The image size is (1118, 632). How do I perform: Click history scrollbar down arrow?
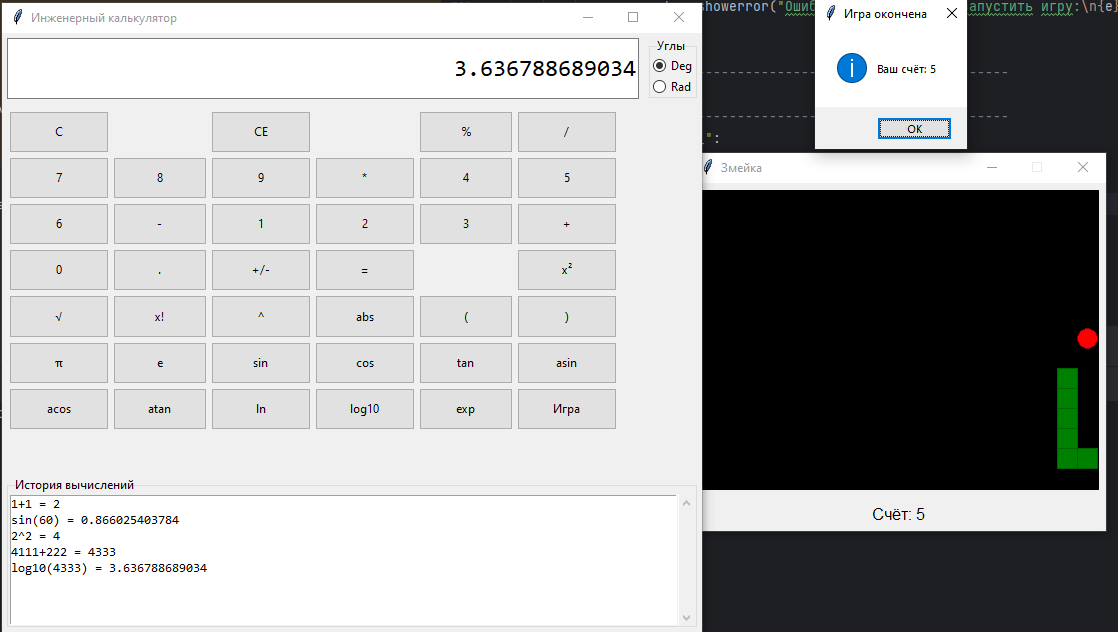(687, 618)
